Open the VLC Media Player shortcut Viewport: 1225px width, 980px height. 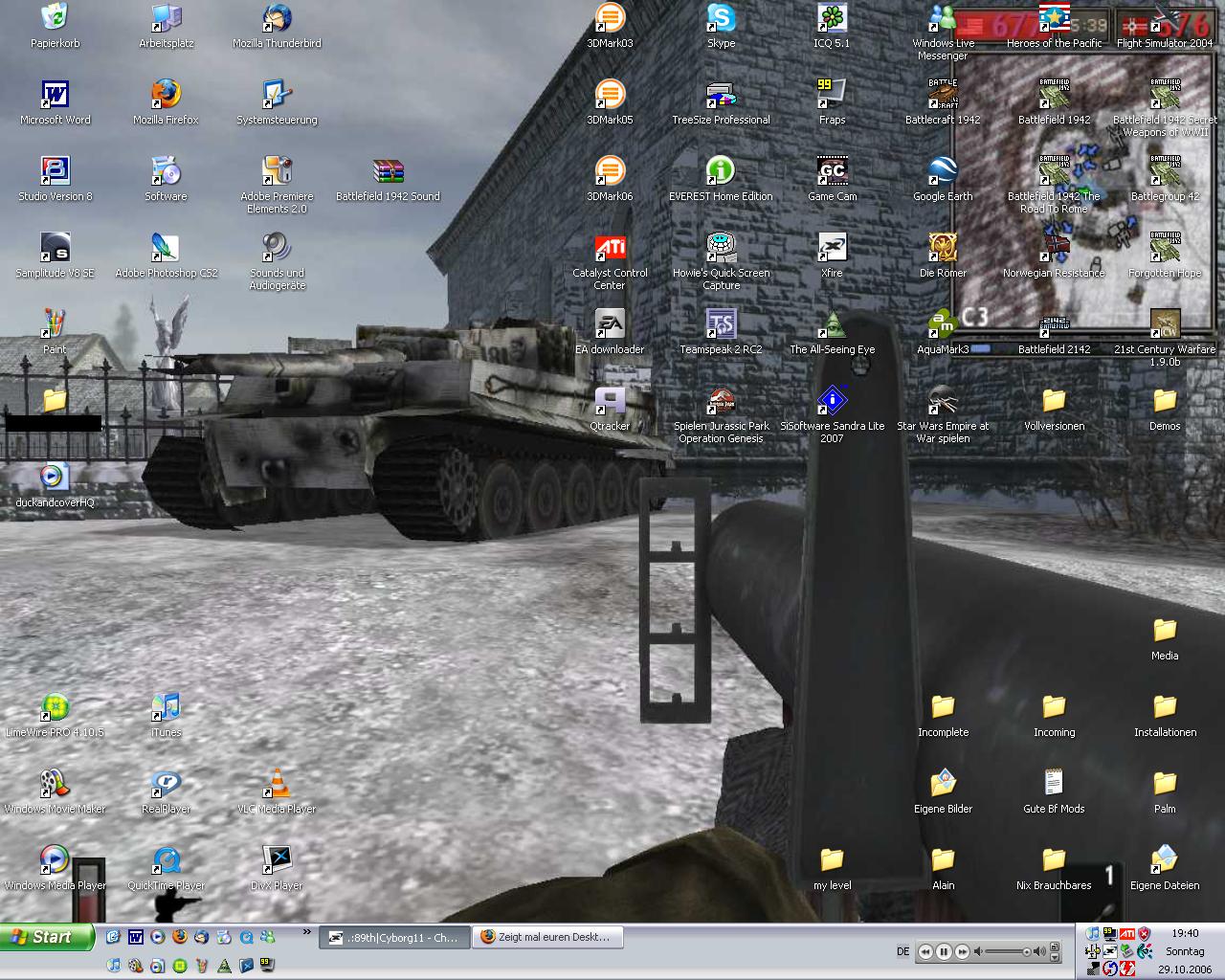(x=277, y=785)
